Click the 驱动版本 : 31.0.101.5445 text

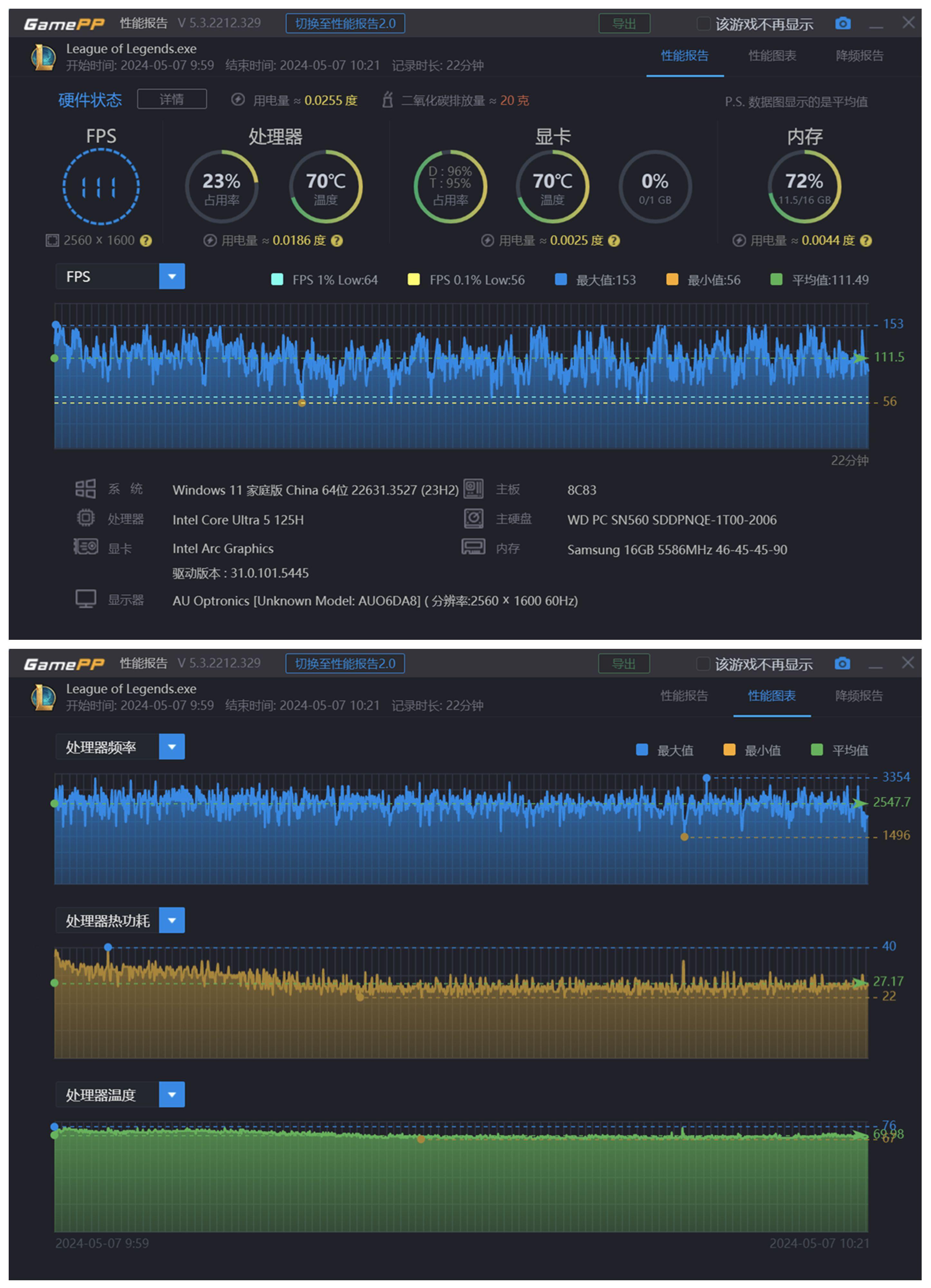(x=241, y=573)
